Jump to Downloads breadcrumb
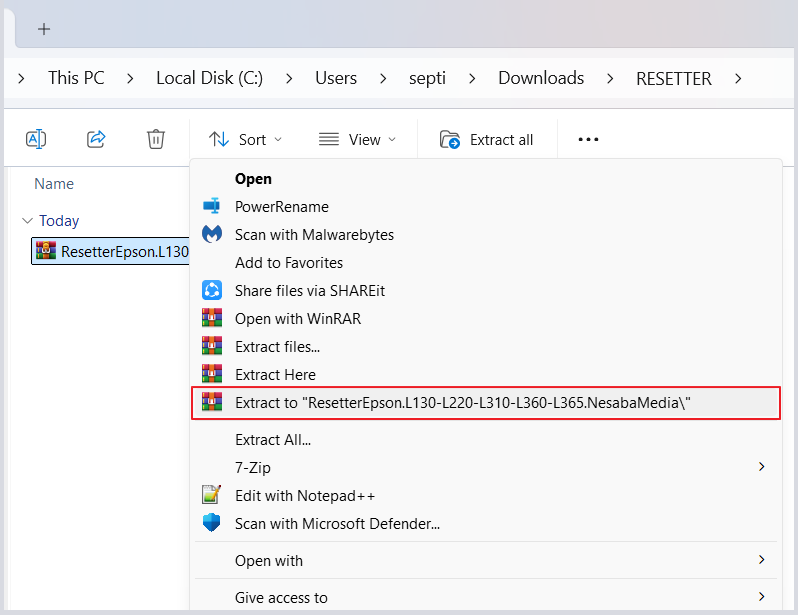Image resolution: width=798 pixels, height=615 pixels. (541, 78)
